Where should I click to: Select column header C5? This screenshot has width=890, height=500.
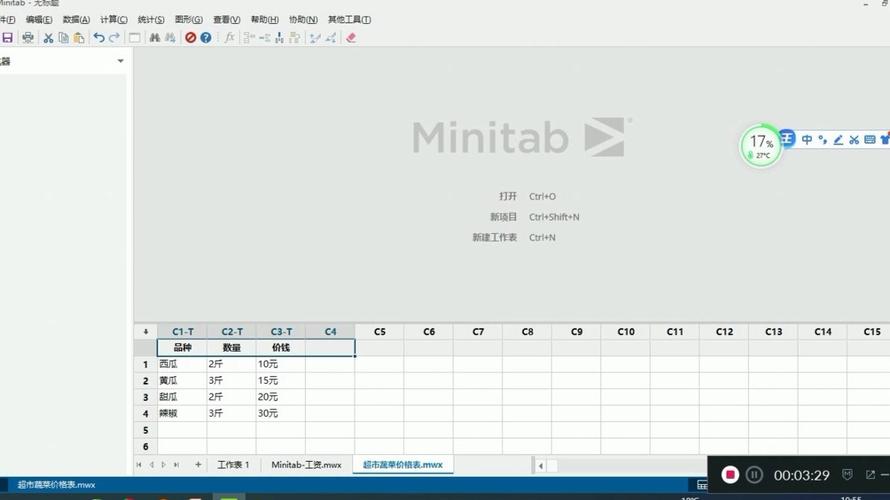click(x=380, y=331)
